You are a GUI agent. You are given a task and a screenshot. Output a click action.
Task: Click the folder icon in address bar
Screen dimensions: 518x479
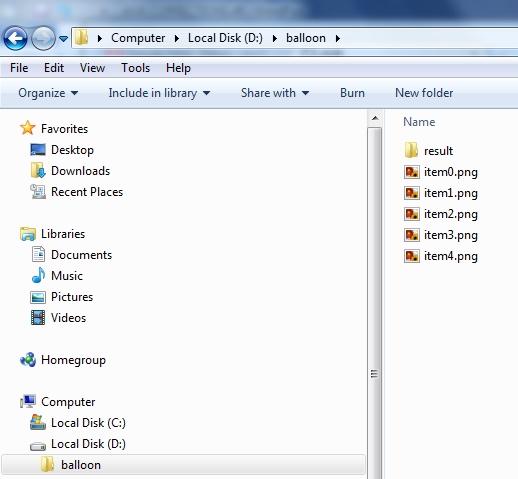(x=81, y=37)
